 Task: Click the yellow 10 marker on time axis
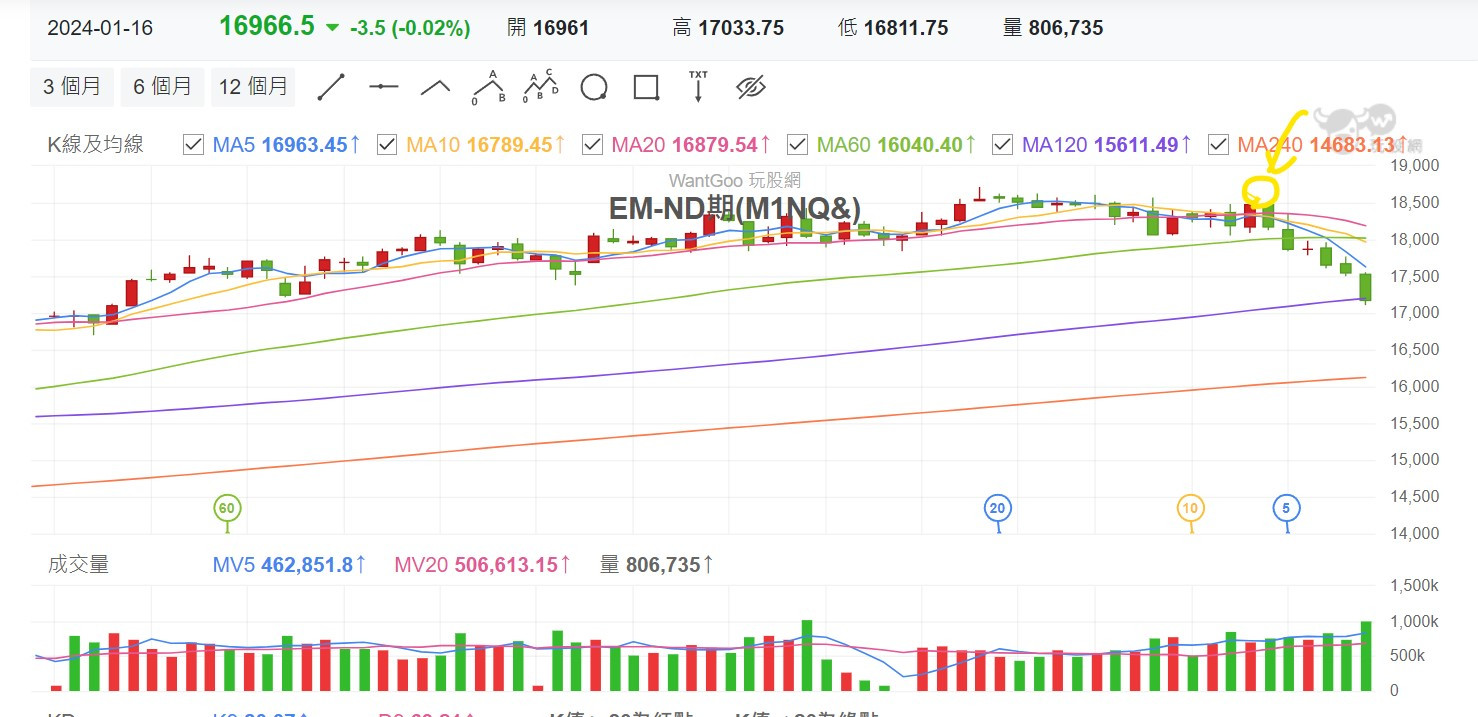coord(1190,508)
